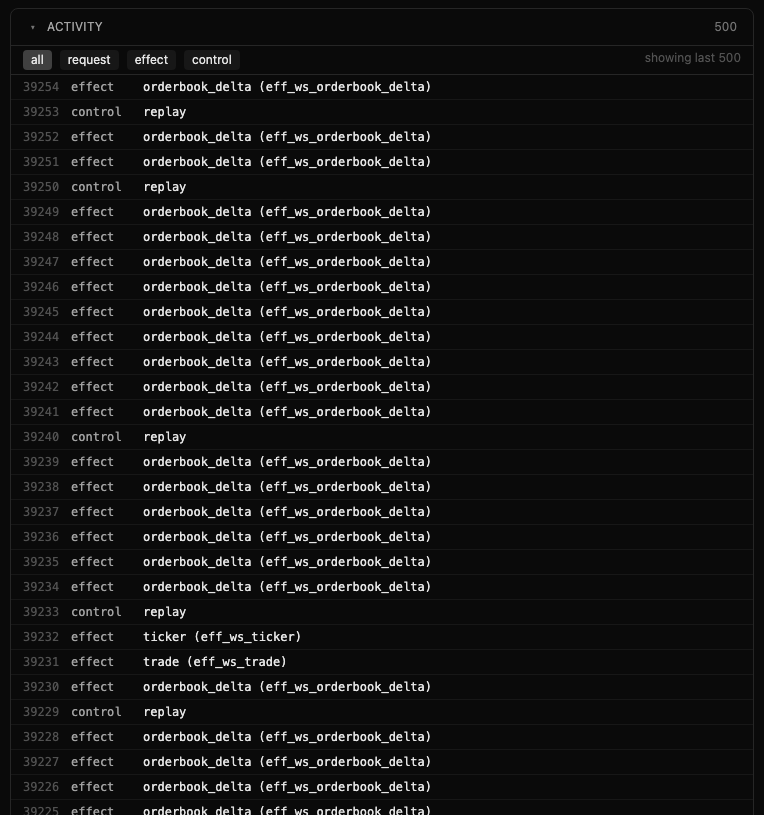This screenshot has width=764, height=815.
Task: Click the ACTIVITY panel header
Action: [x=382, y=27]
